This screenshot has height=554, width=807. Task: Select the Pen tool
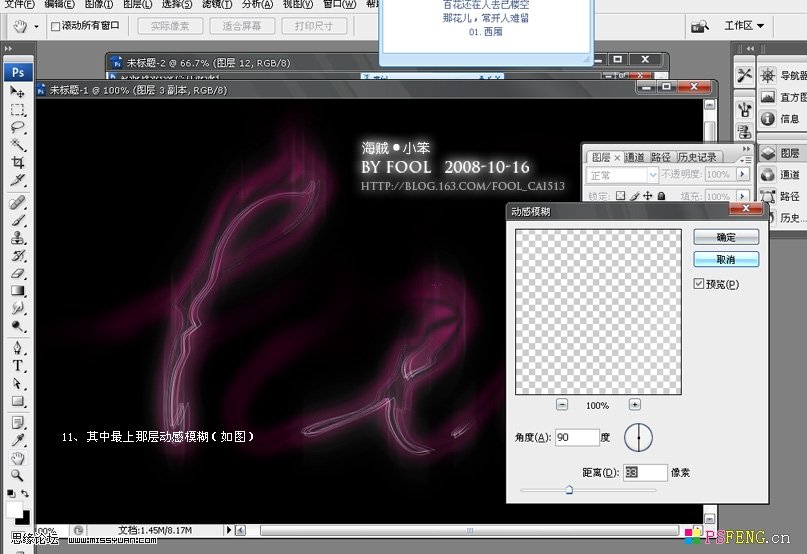point(17,348)
